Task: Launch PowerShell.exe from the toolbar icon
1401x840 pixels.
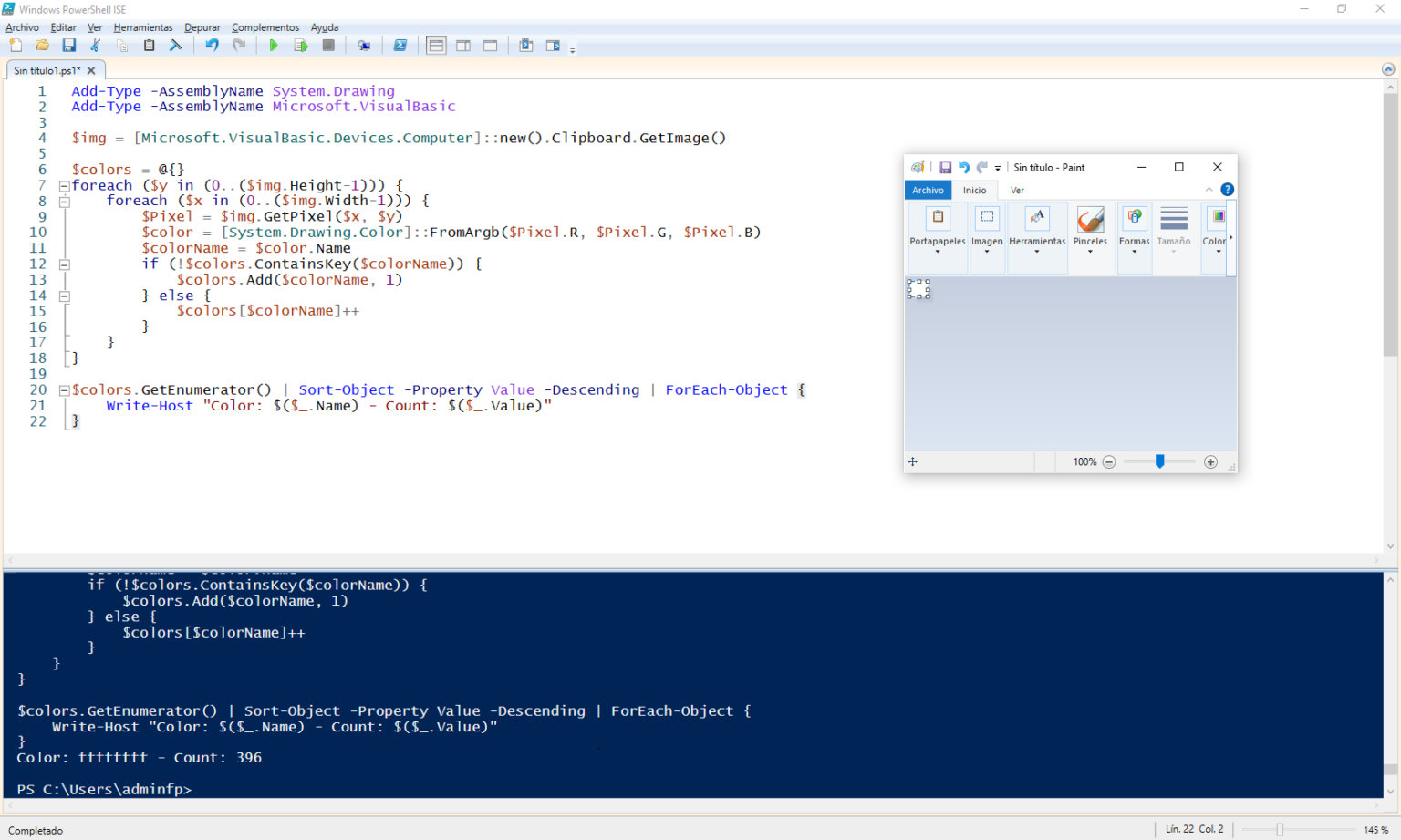Action: pyautogui.click(x=400, y=45)
